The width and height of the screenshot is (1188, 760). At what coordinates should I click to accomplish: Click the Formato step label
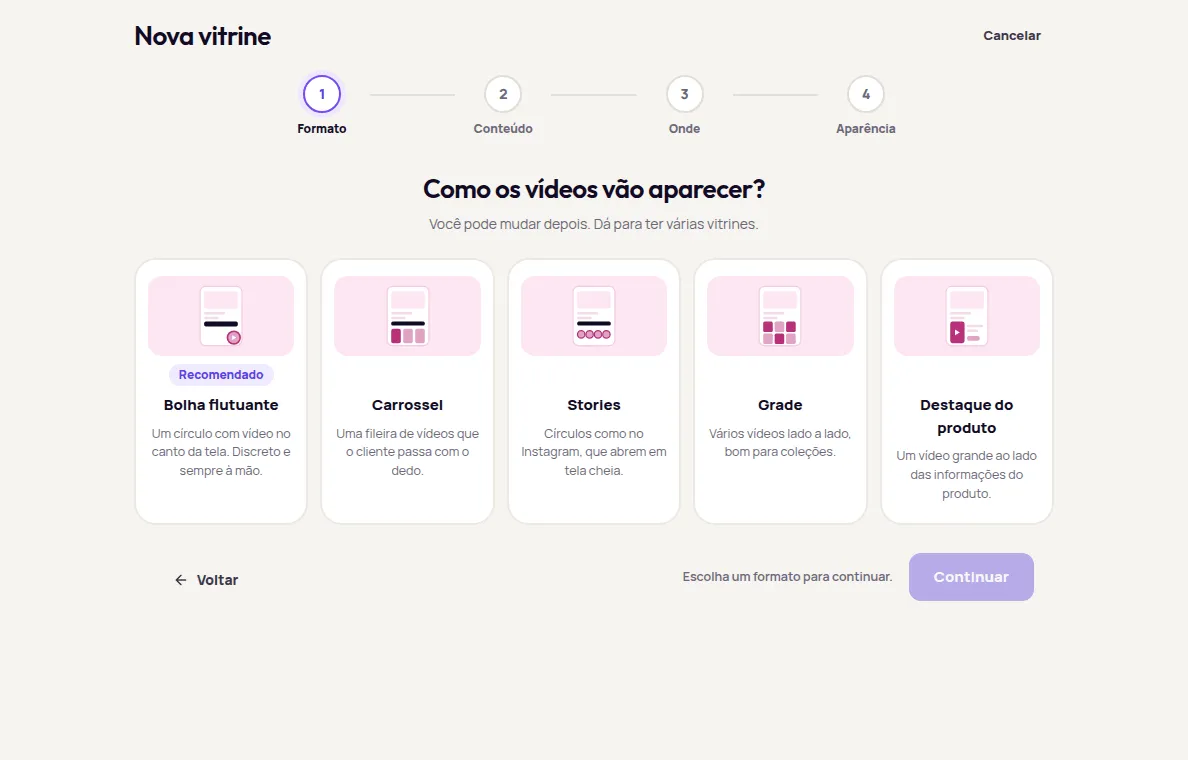pyautogui.click(x=321, y=129)
